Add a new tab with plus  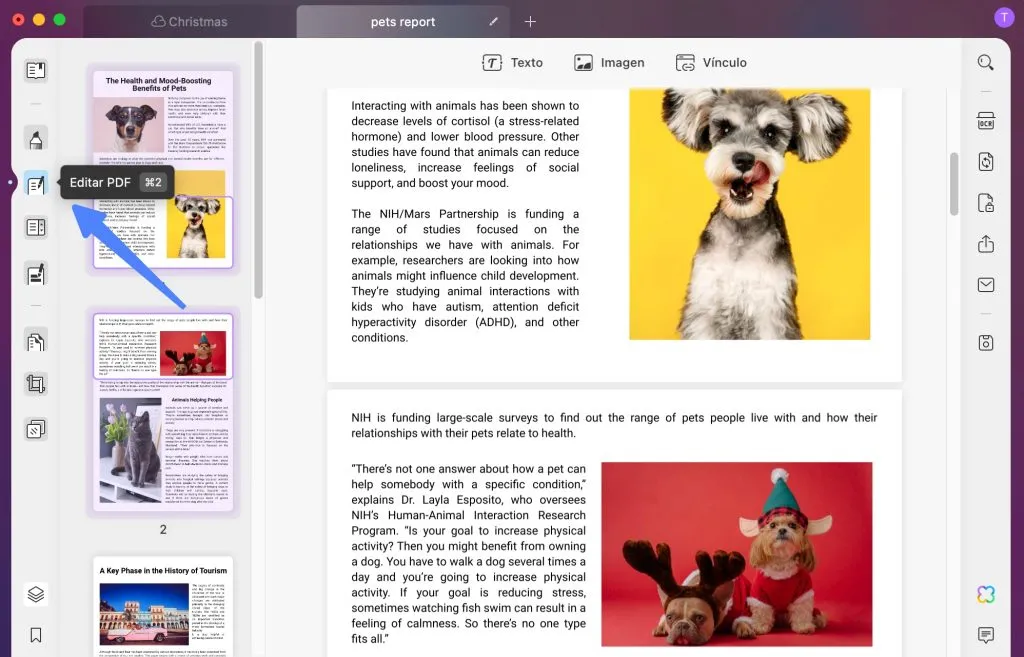[530, 22]
